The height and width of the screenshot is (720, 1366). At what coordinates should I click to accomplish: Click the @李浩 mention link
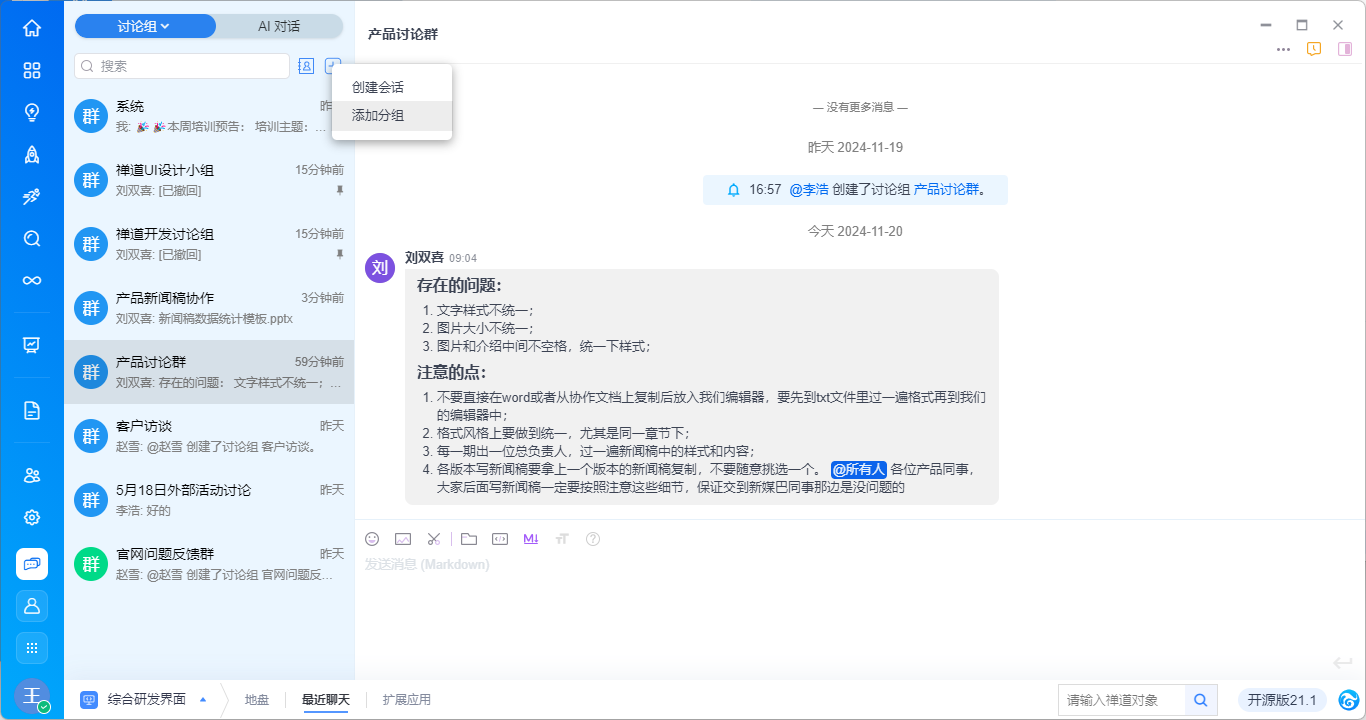pos(808,189)
